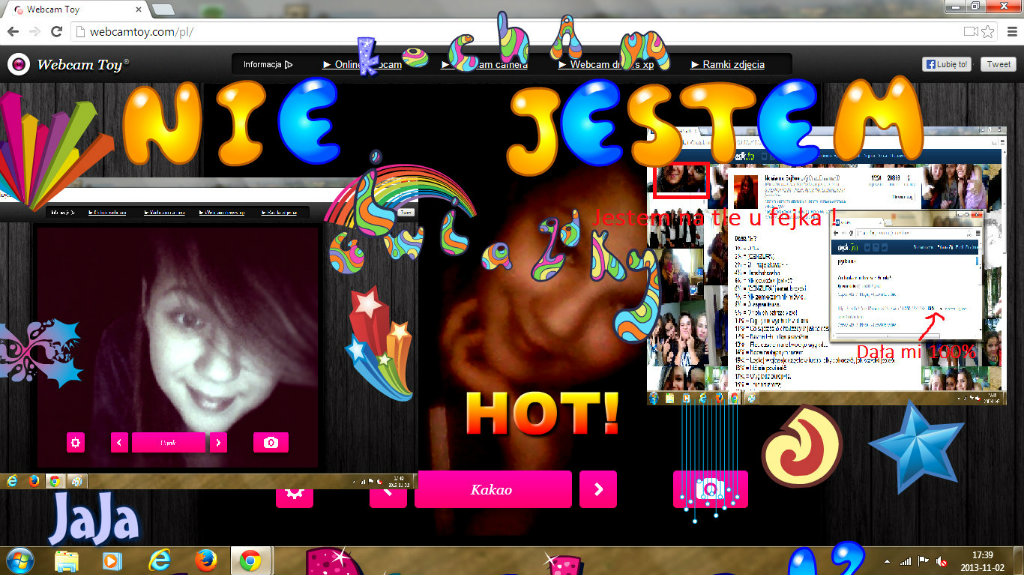Open the Online webcam link
1024x575 pixels.
point(362,64)
